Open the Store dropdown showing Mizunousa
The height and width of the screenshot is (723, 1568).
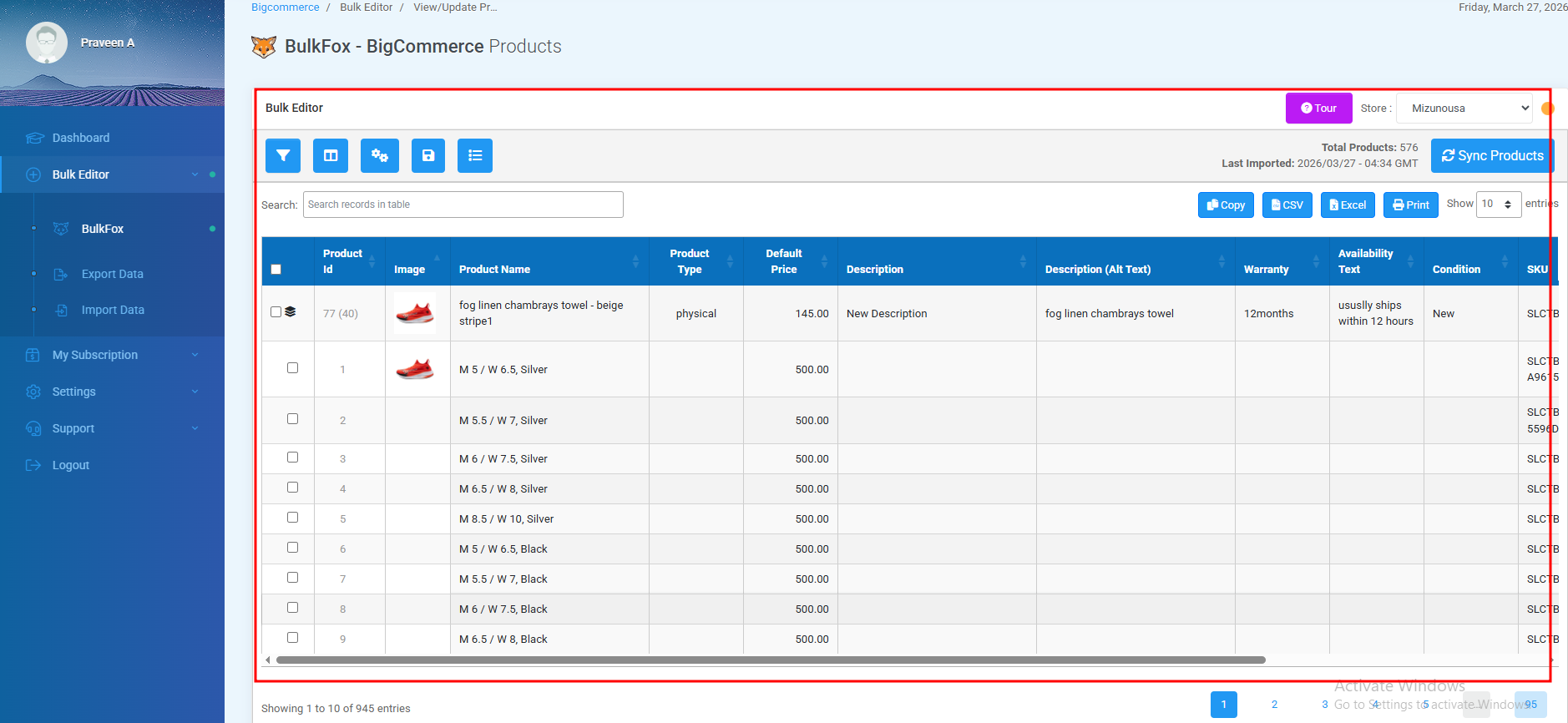point(1465,109)
